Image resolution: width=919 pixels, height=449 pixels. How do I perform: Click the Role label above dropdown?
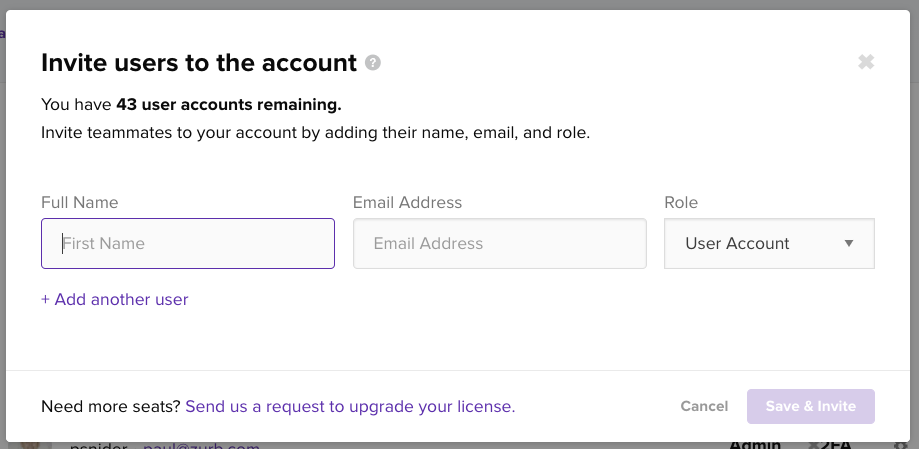681,202
